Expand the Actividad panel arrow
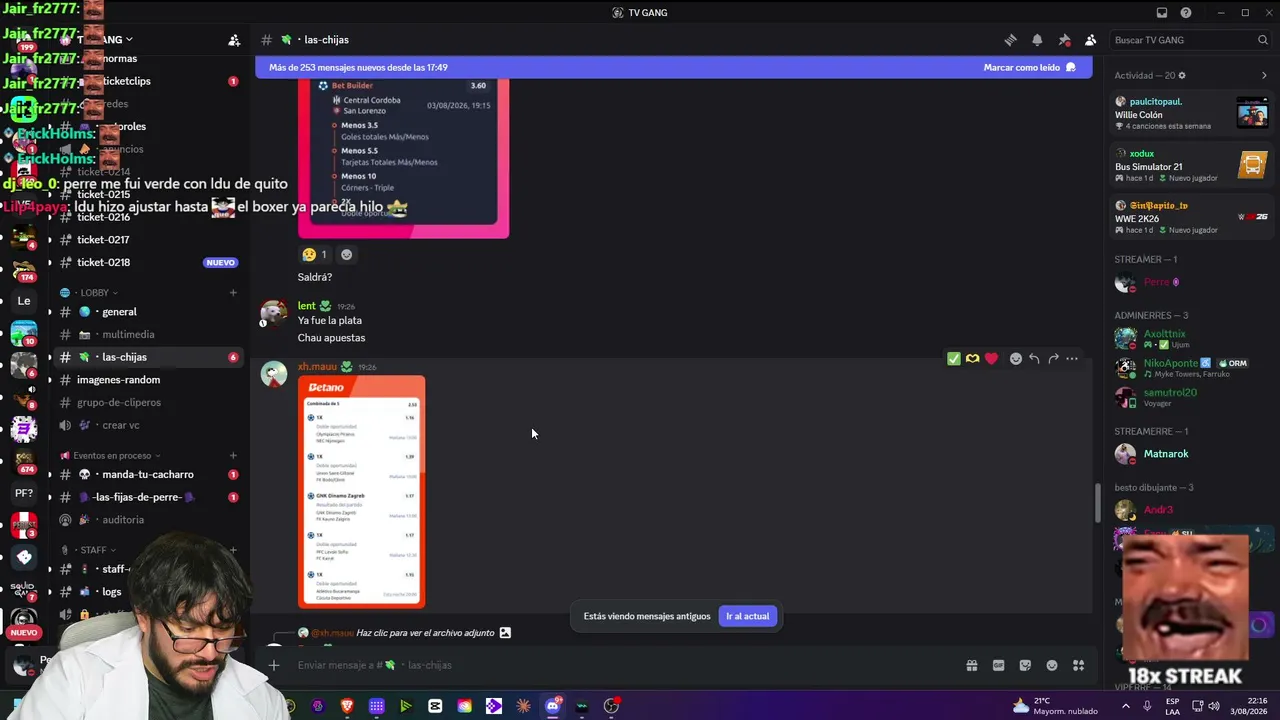Screen dimensions: 1280x720 tap(1264, 76)
